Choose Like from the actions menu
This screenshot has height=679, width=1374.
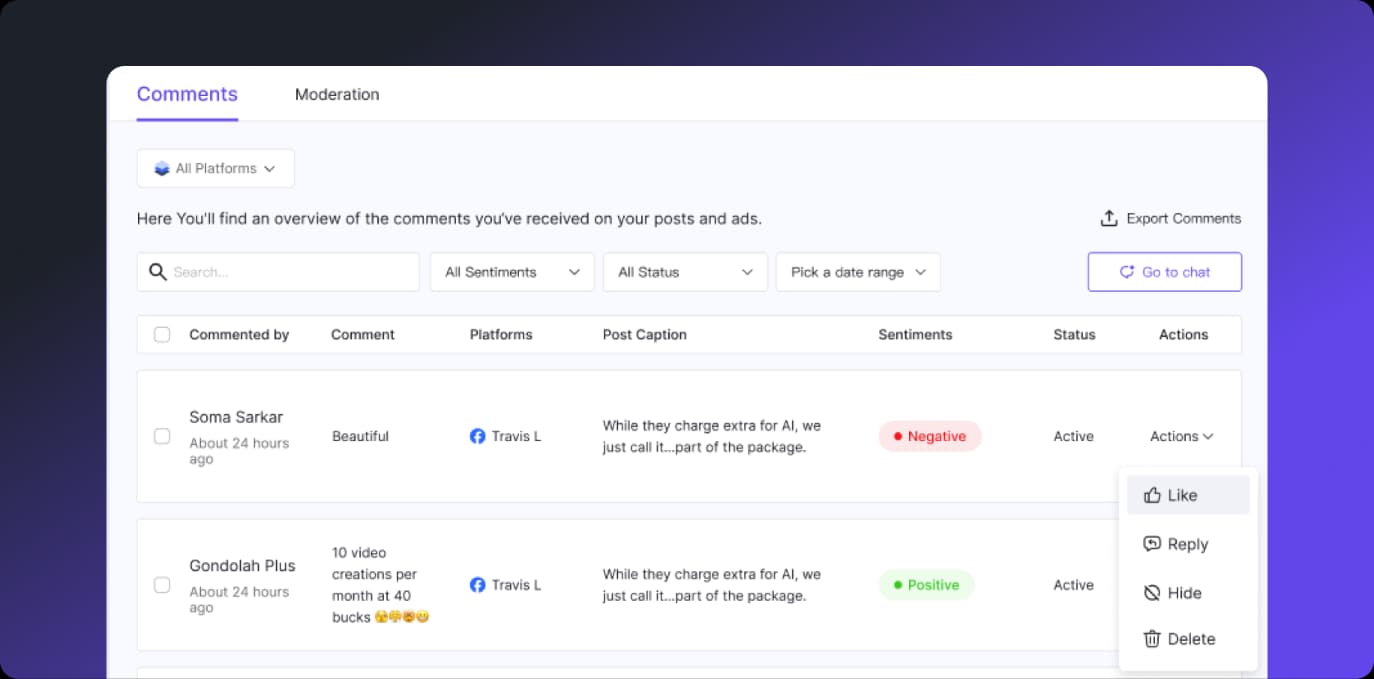pos(1188,495)
